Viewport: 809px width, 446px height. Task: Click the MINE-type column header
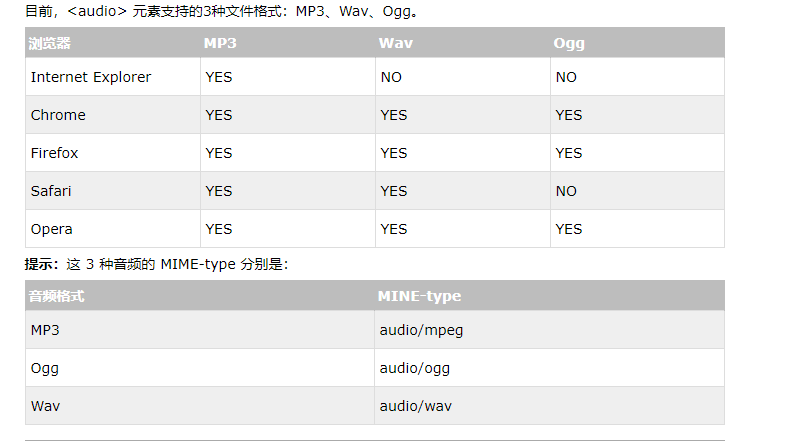(x=419, y=296)
